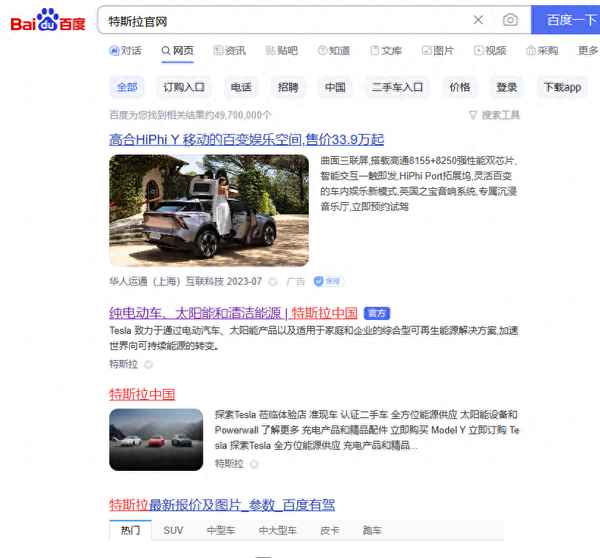Screen dimensions: 600x558
Task: Open the 贴吧 tab
Action: coord(282,51)
